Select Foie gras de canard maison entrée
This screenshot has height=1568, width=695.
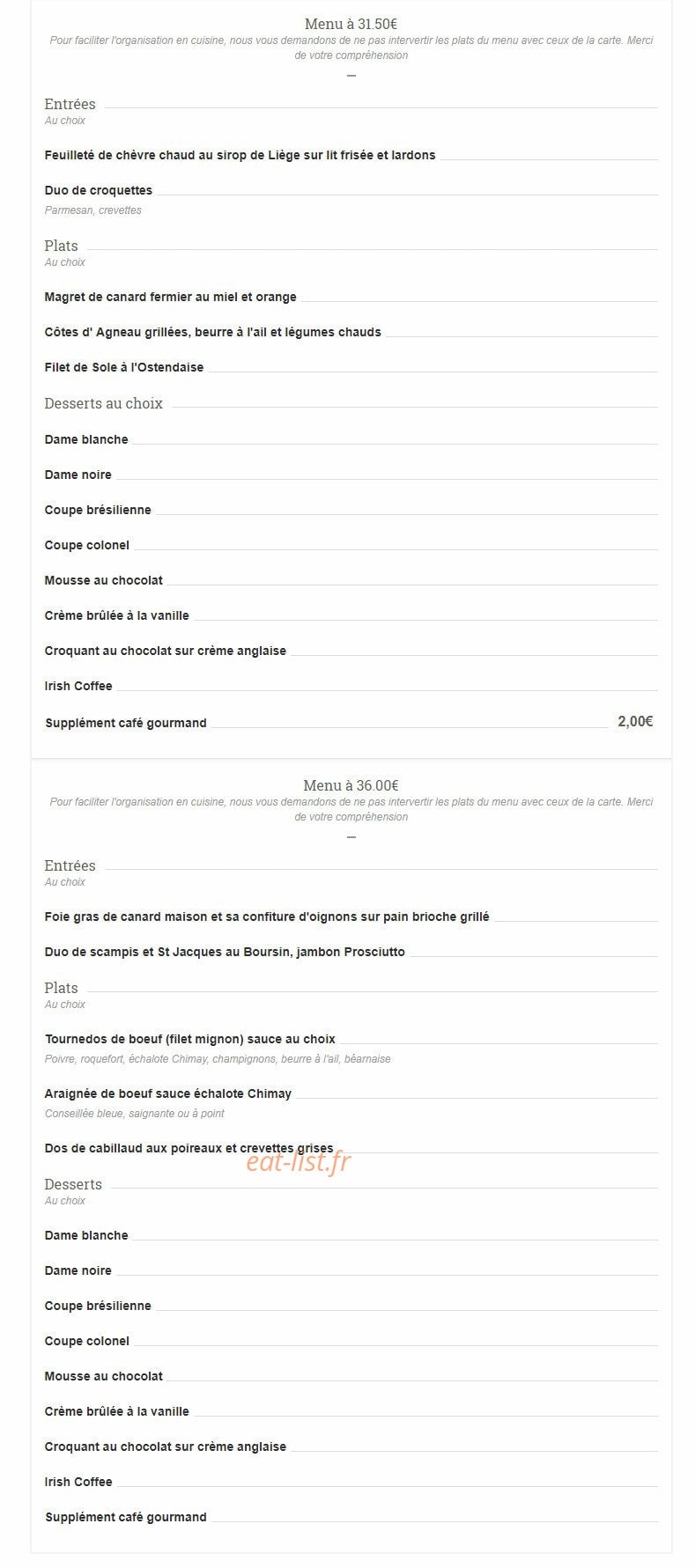coord(267,917)
